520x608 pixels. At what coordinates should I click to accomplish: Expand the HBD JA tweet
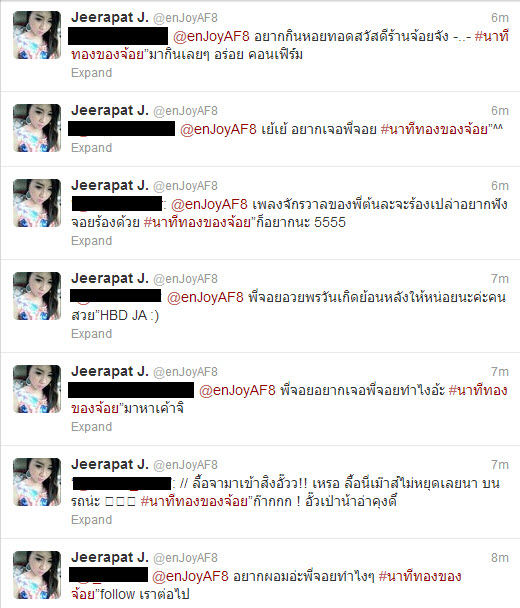[x=92, y=334]
